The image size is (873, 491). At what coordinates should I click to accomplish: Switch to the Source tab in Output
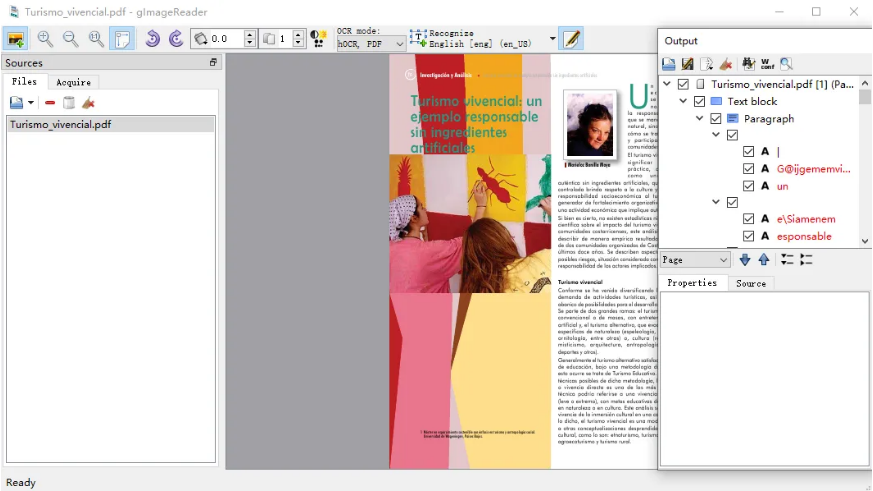coord(750,283)
